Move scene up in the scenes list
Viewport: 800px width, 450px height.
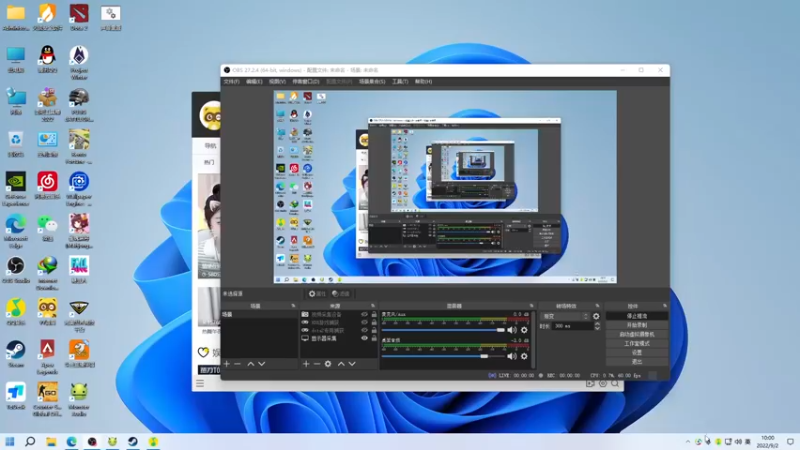tap(251, 364)
